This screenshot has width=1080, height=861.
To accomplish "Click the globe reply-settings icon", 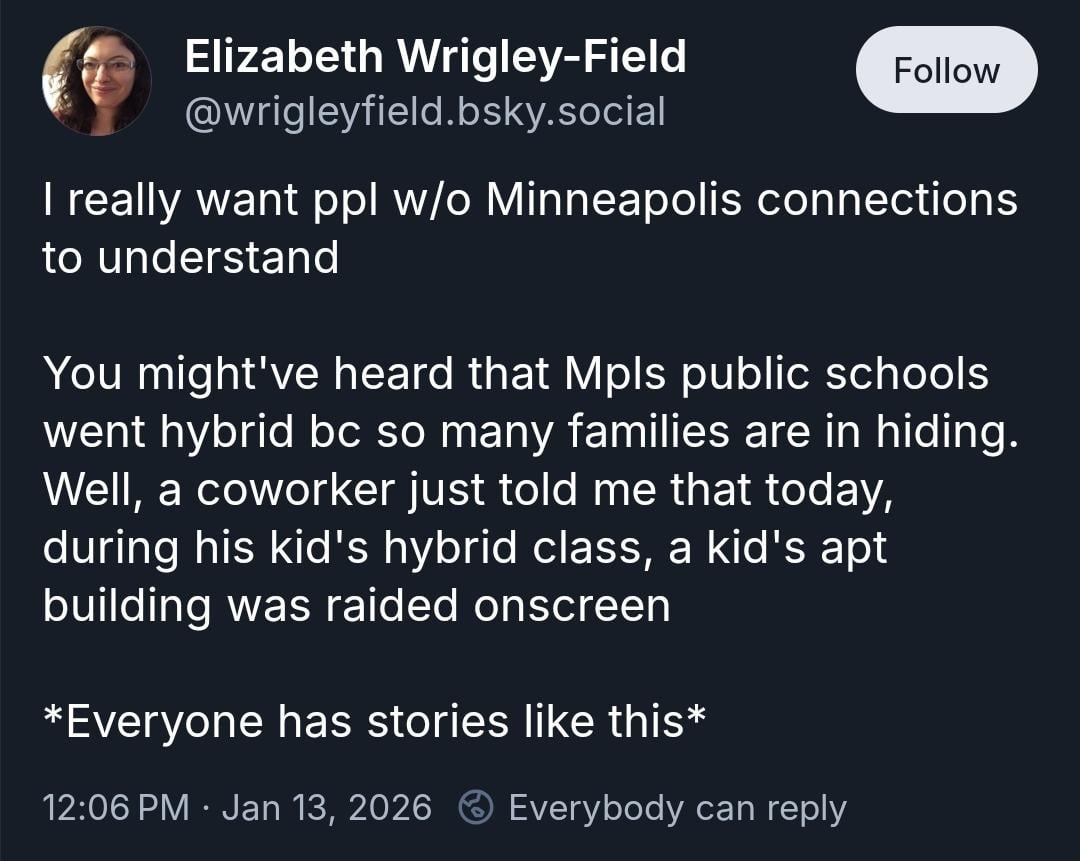I will (475, 807).
